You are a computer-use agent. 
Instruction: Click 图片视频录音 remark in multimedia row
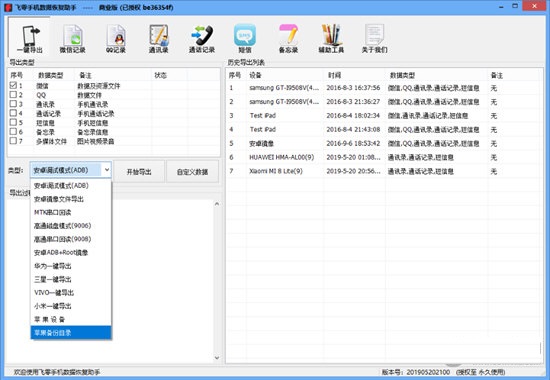96,141
